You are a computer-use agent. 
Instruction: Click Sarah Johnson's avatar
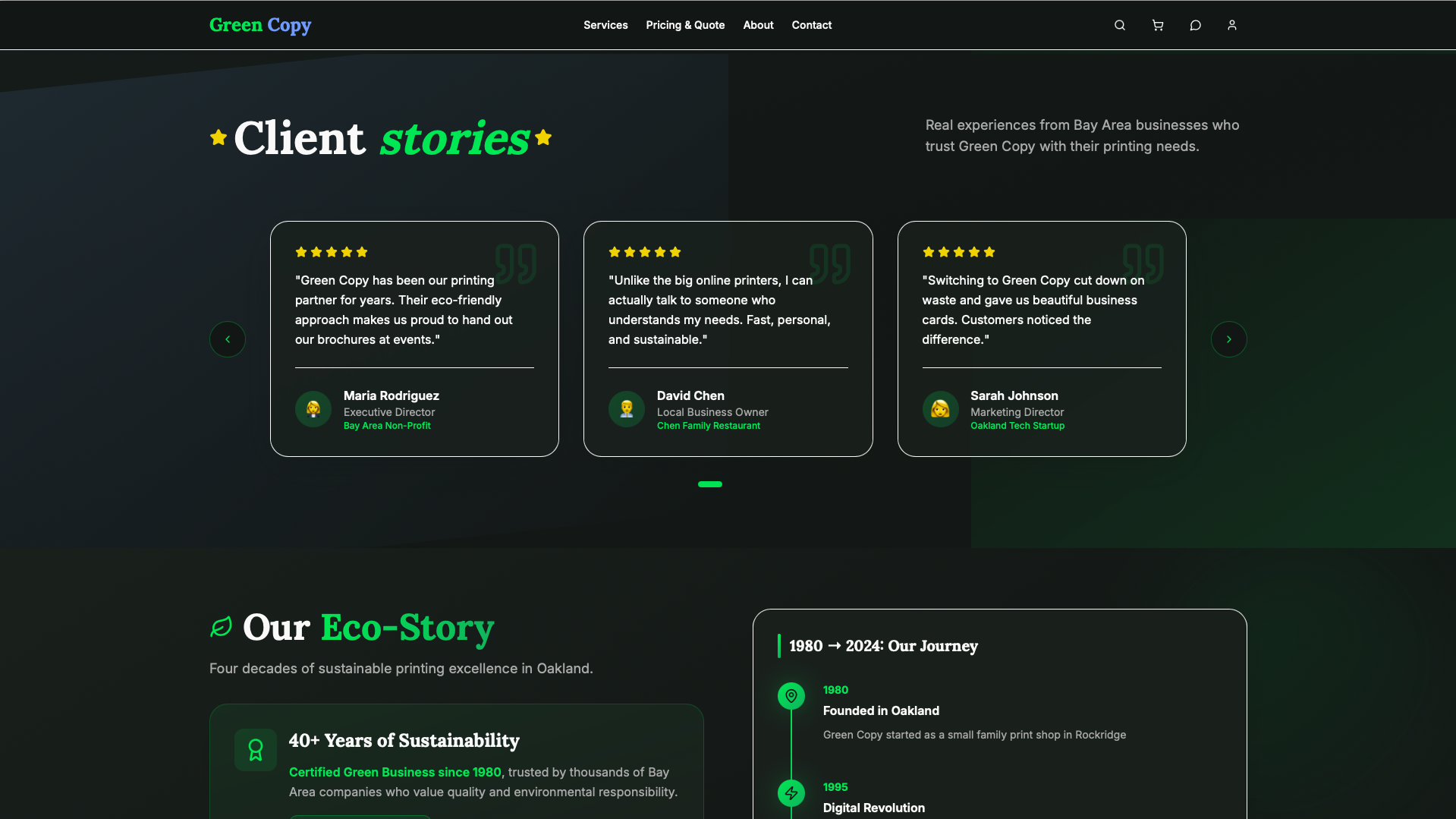pyautogui.click(x=940, y=409)
